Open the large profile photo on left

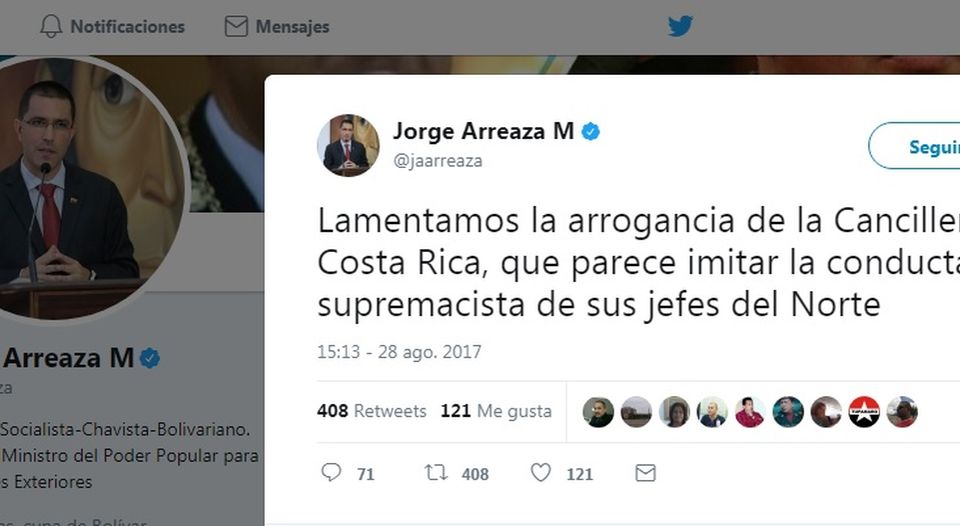(x=84, y=190)
